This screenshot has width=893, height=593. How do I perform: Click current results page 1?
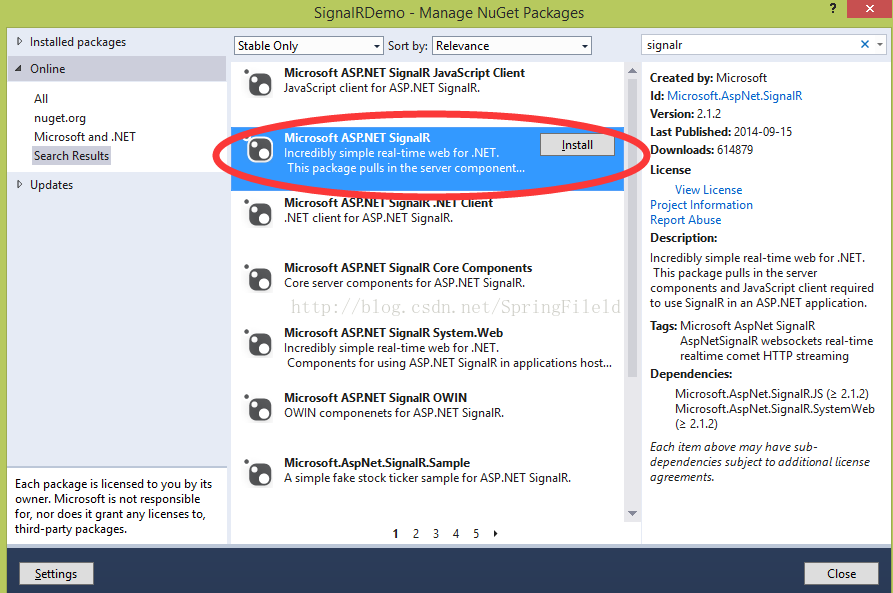point(395,534)
